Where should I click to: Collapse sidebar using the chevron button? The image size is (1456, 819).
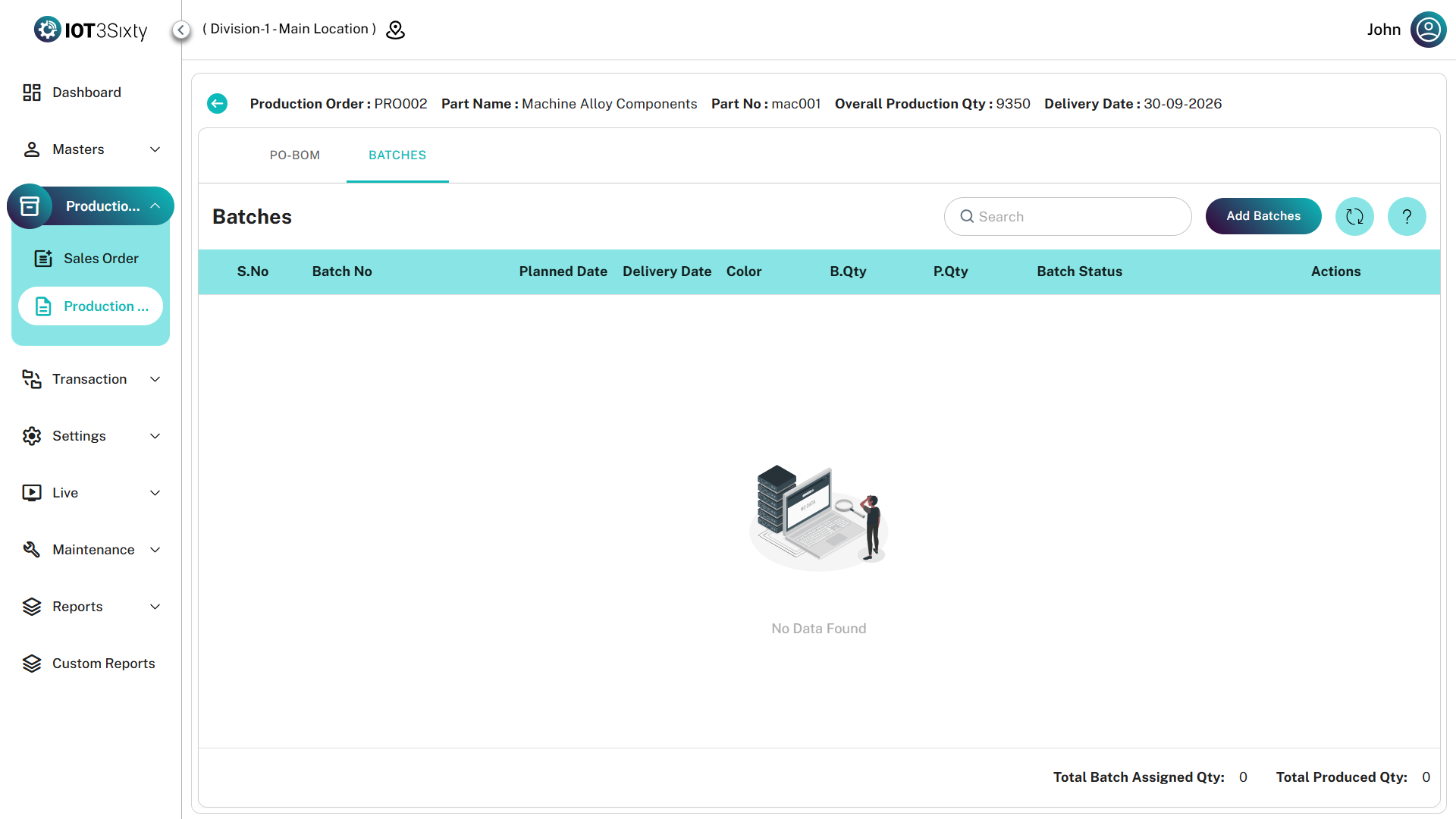click(x=180, y=30)
